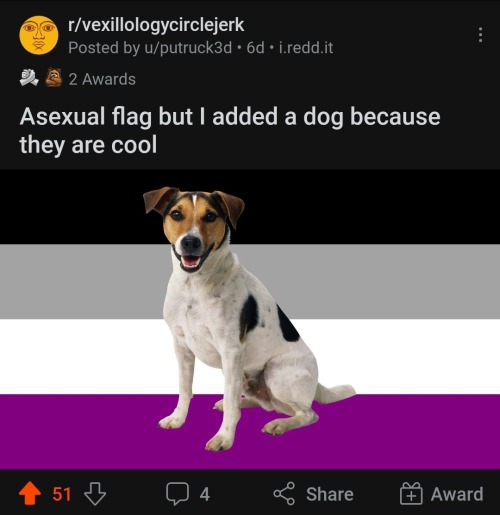500x515 pixels.
Task: Click the gift box Award icon
Action: click(411, 493)
